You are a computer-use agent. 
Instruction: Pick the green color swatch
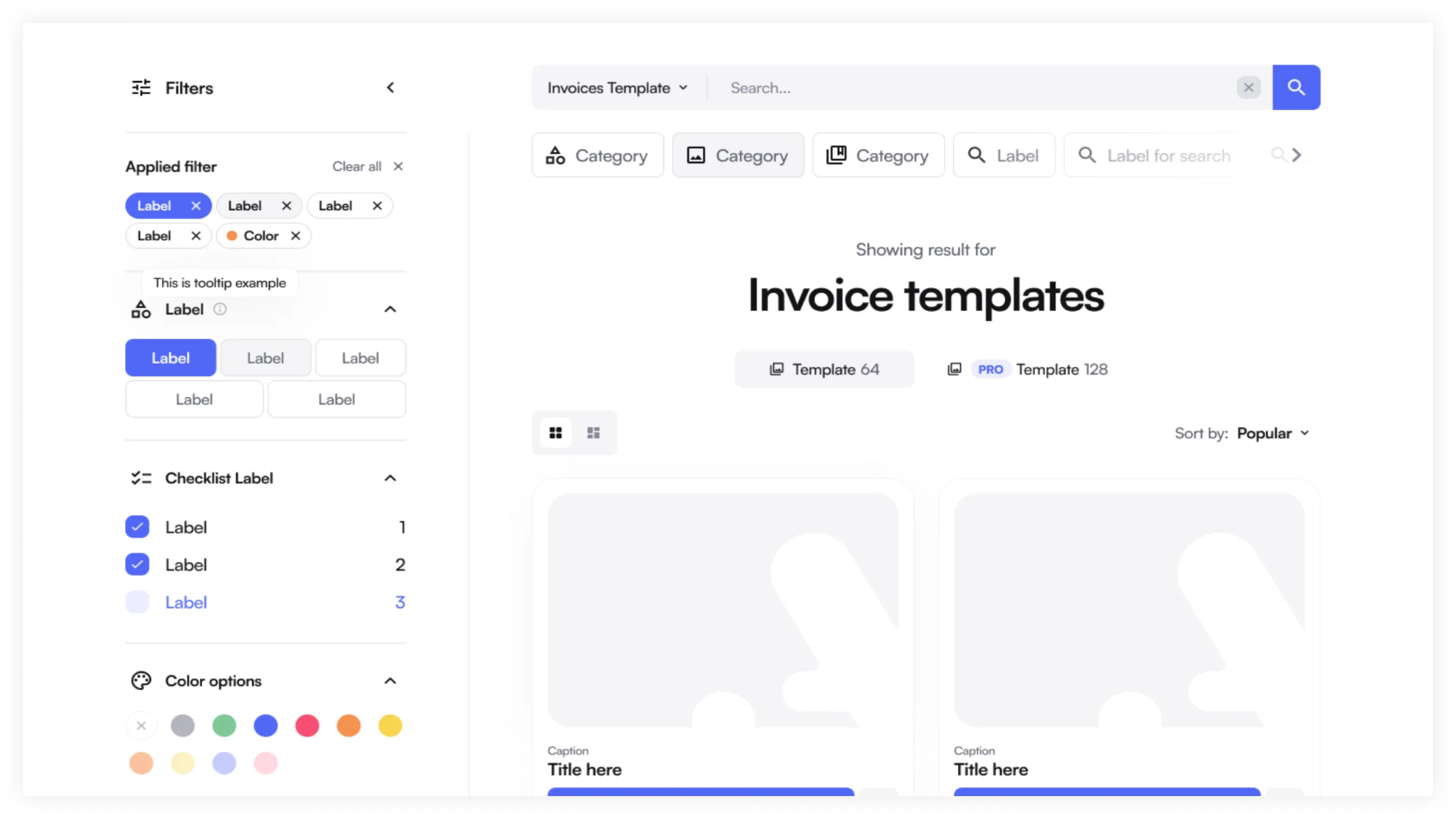coord(224,725)
